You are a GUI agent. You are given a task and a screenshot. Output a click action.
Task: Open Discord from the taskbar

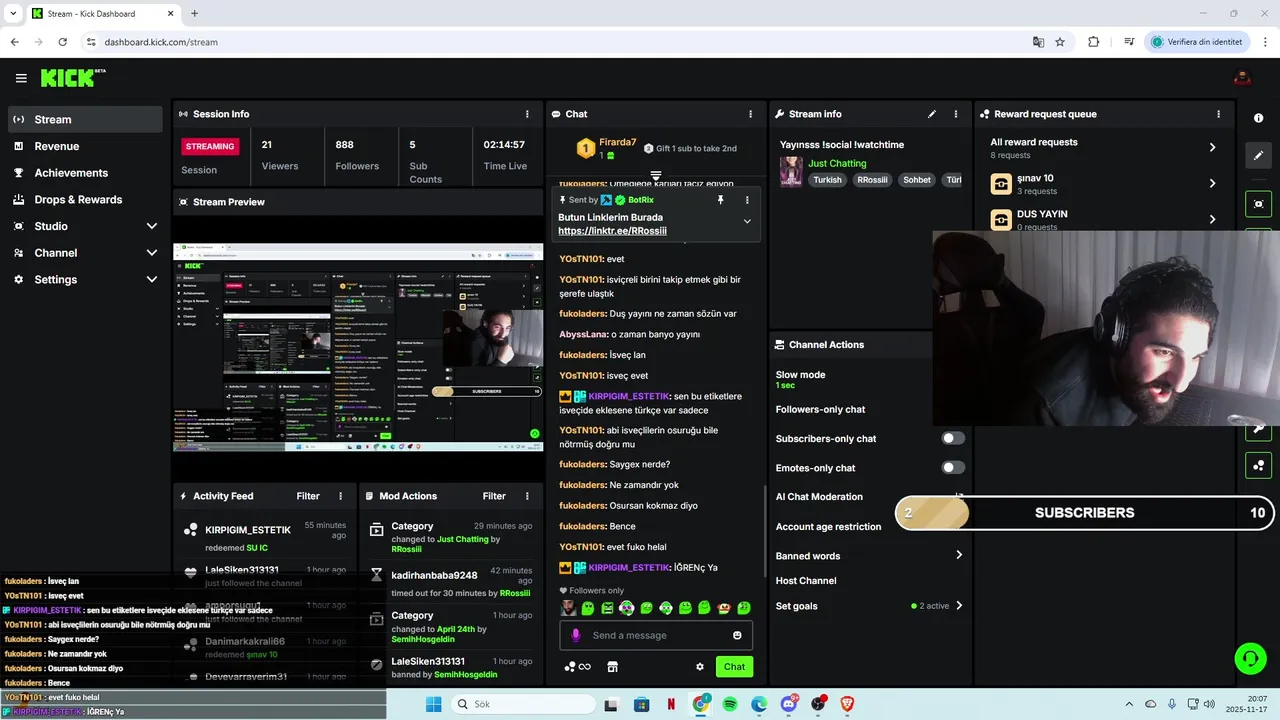point(789,704)
